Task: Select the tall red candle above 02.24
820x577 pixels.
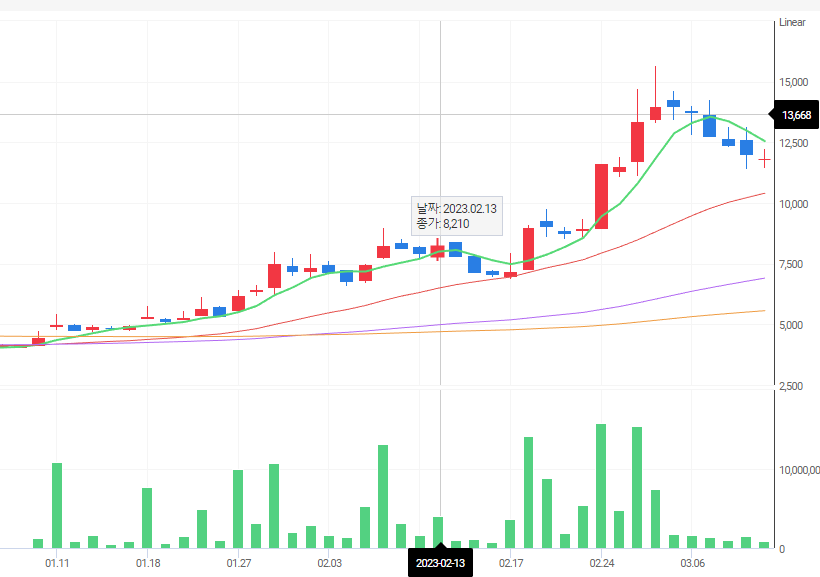Action: pos(601,196)
